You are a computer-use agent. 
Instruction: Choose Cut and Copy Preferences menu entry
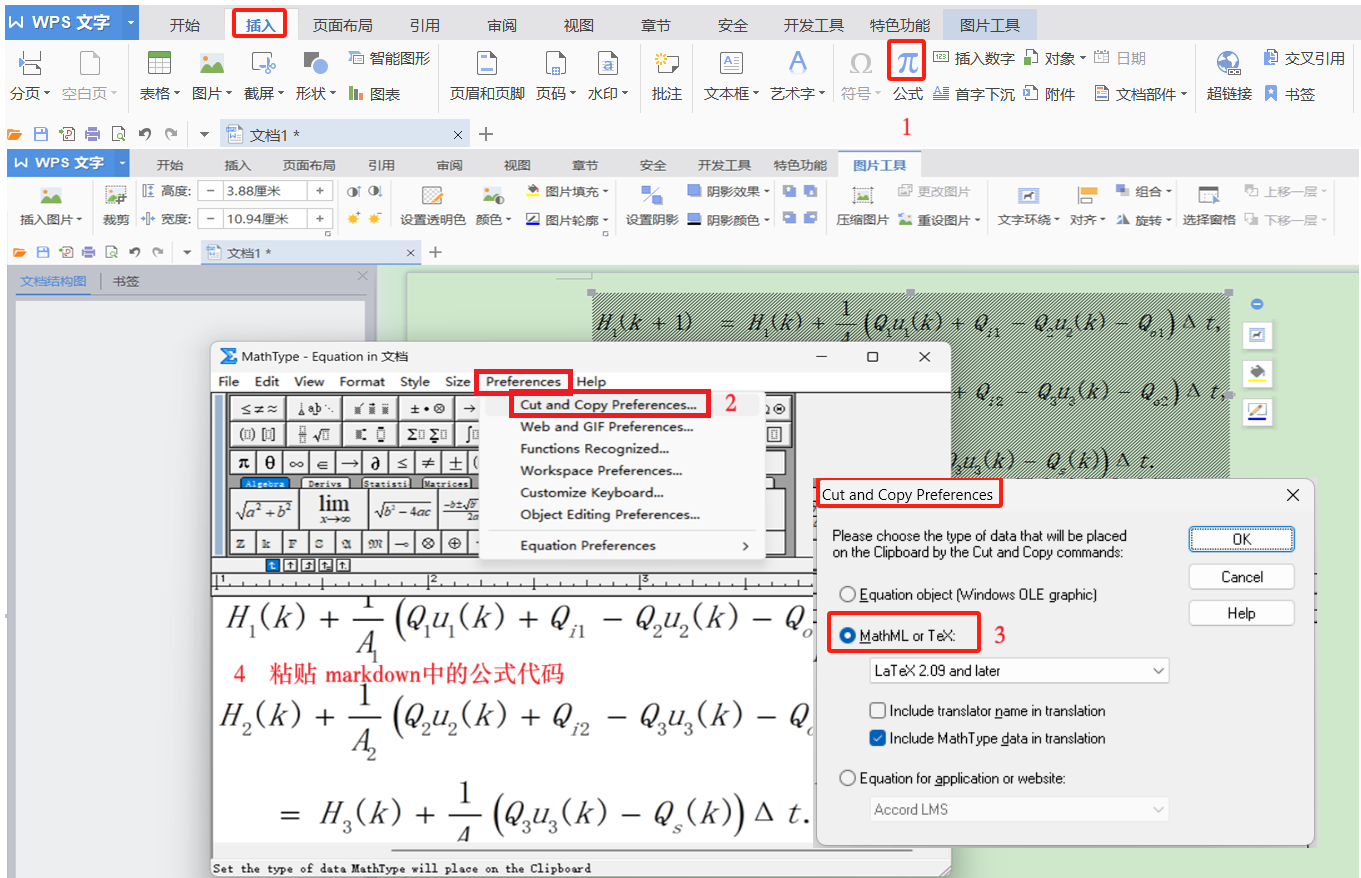608,405
